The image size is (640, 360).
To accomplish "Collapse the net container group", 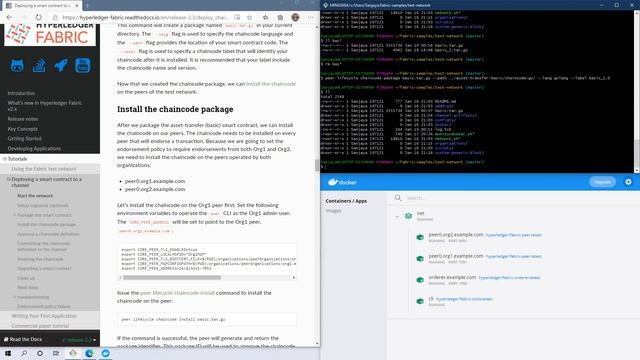I will 397,216.
